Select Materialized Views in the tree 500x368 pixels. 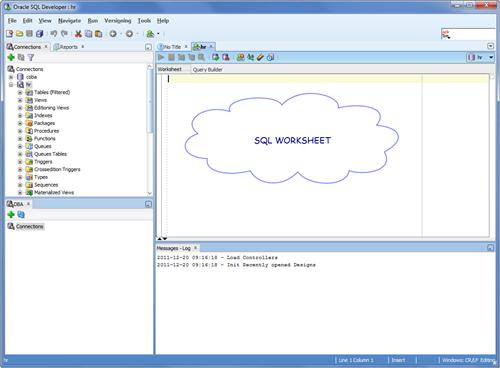click(x=54, y=192)
